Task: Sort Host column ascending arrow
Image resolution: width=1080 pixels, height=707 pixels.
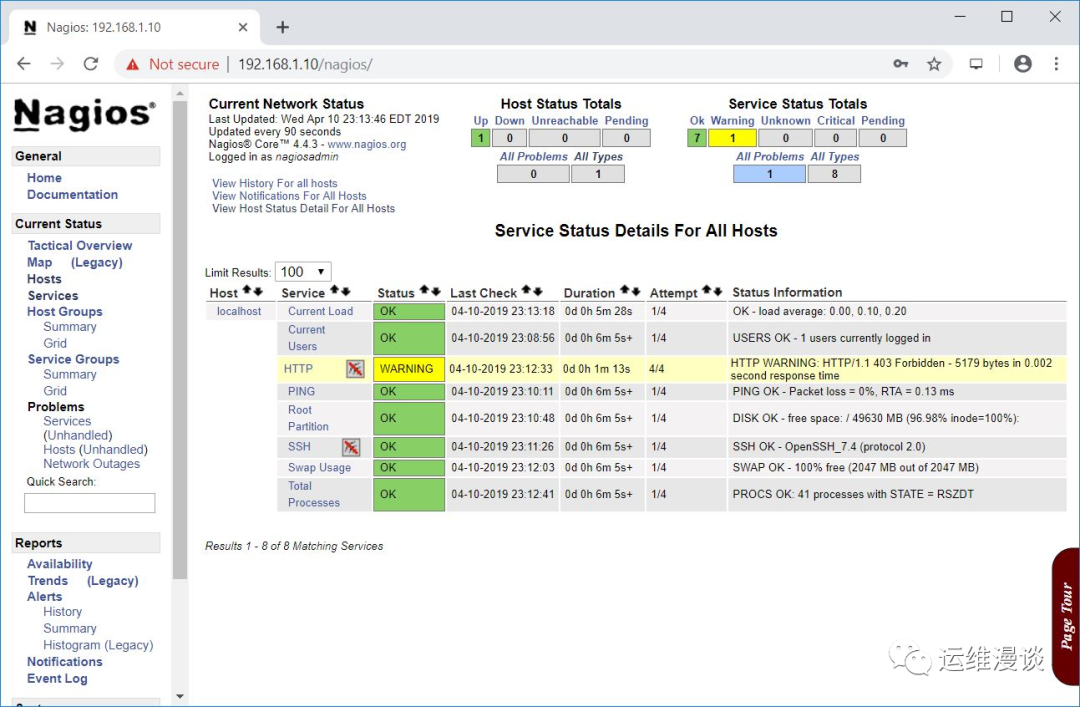Action: point(247,291)
